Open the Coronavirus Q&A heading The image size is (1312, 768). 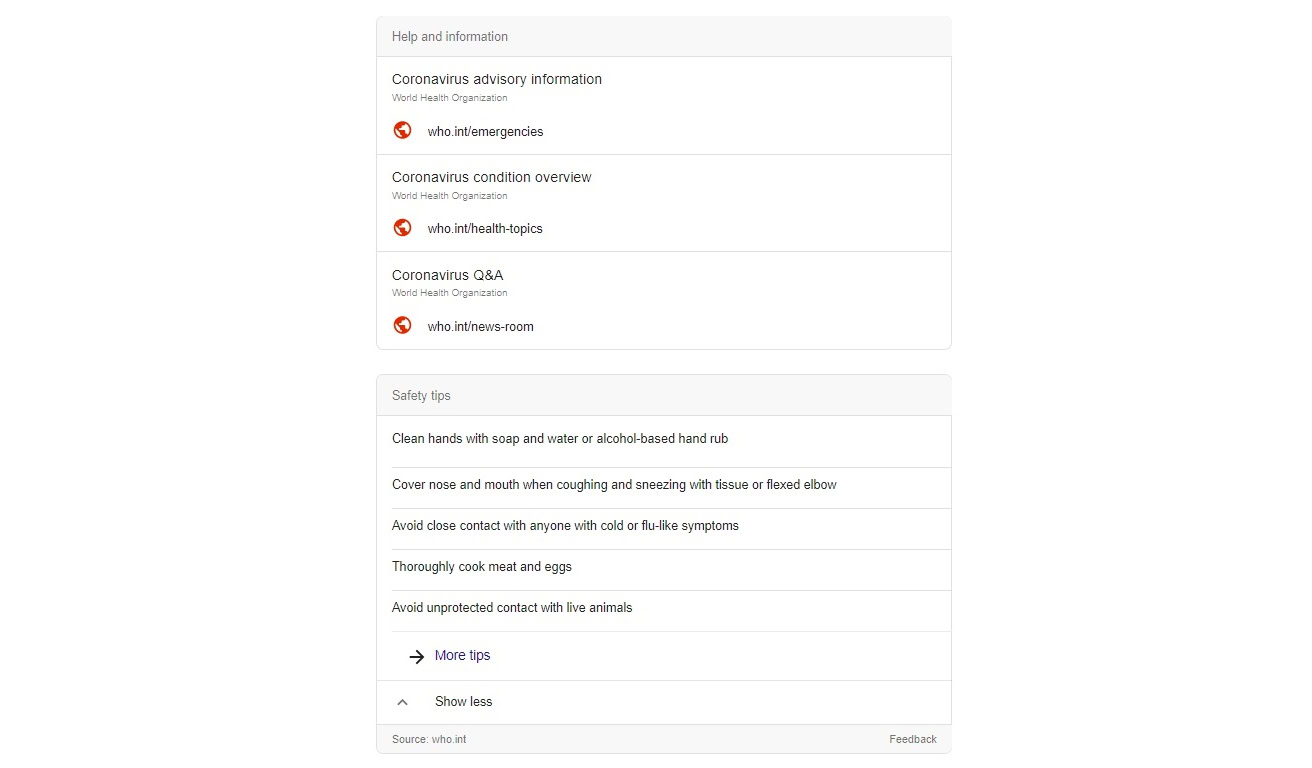point(447,275)
